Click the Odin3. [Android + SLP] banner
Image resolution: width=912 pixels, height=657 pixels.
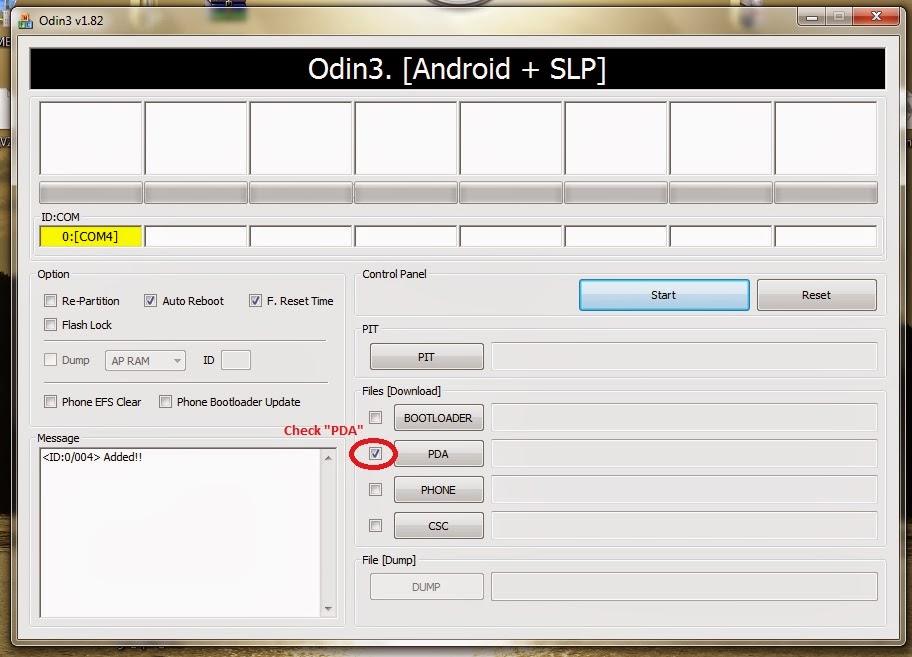[457, 69]
